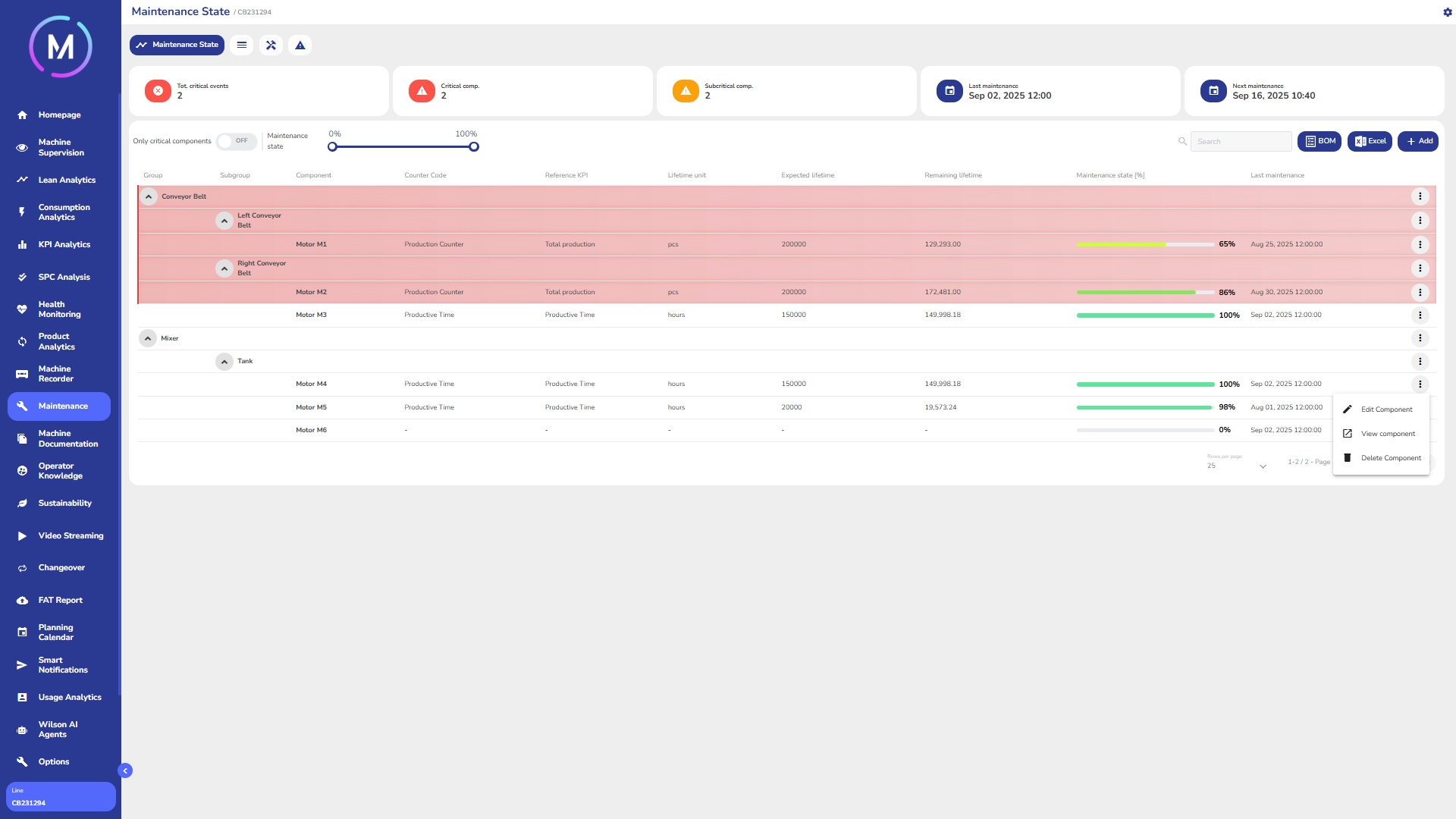Toggle Only critical components switch
The height and width of the screenshot is (819, 1456).
[236, 141]
